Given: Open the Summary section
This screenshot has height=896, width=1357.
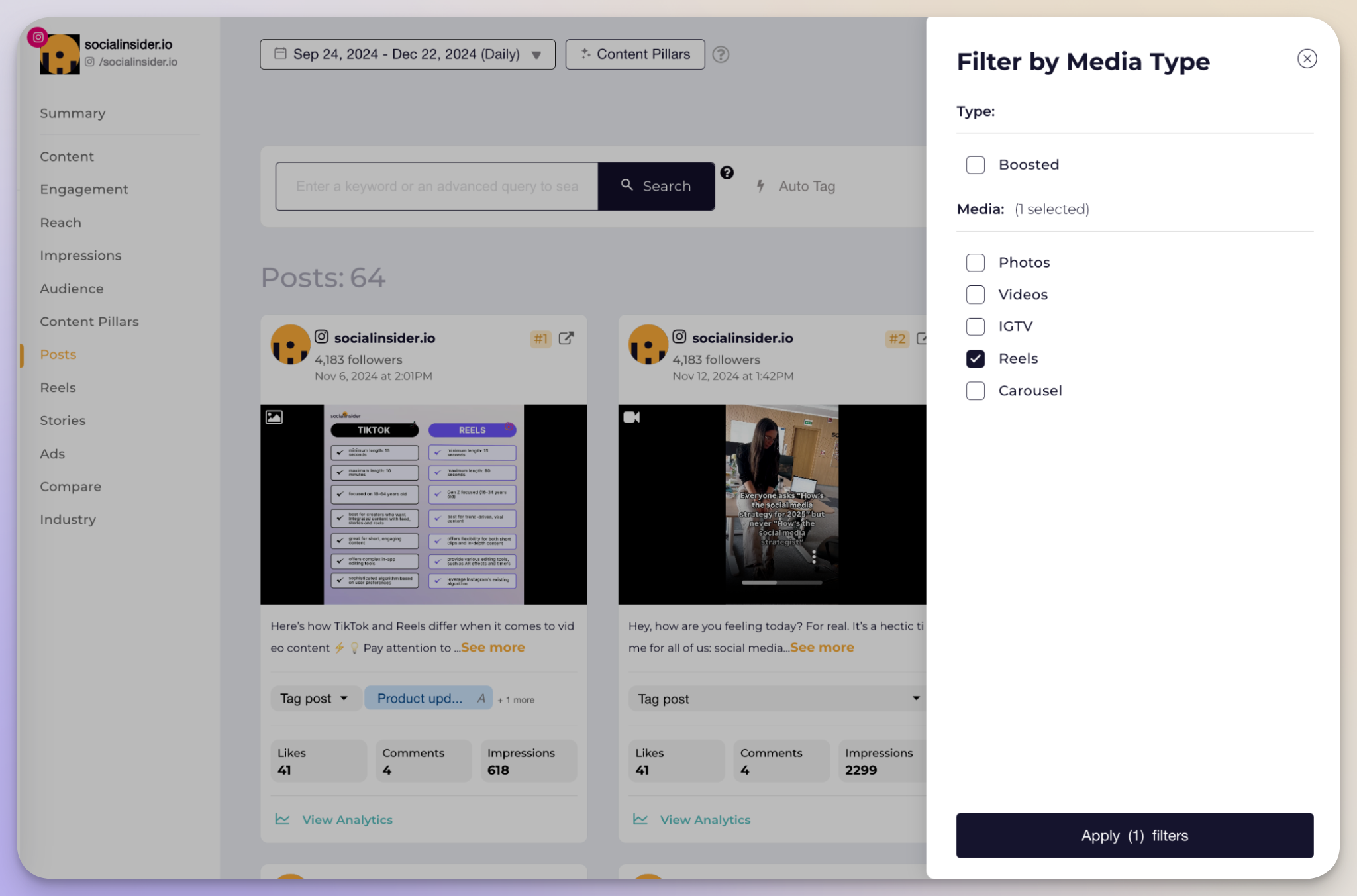Looking at the screenshot, I should (72, 113).
